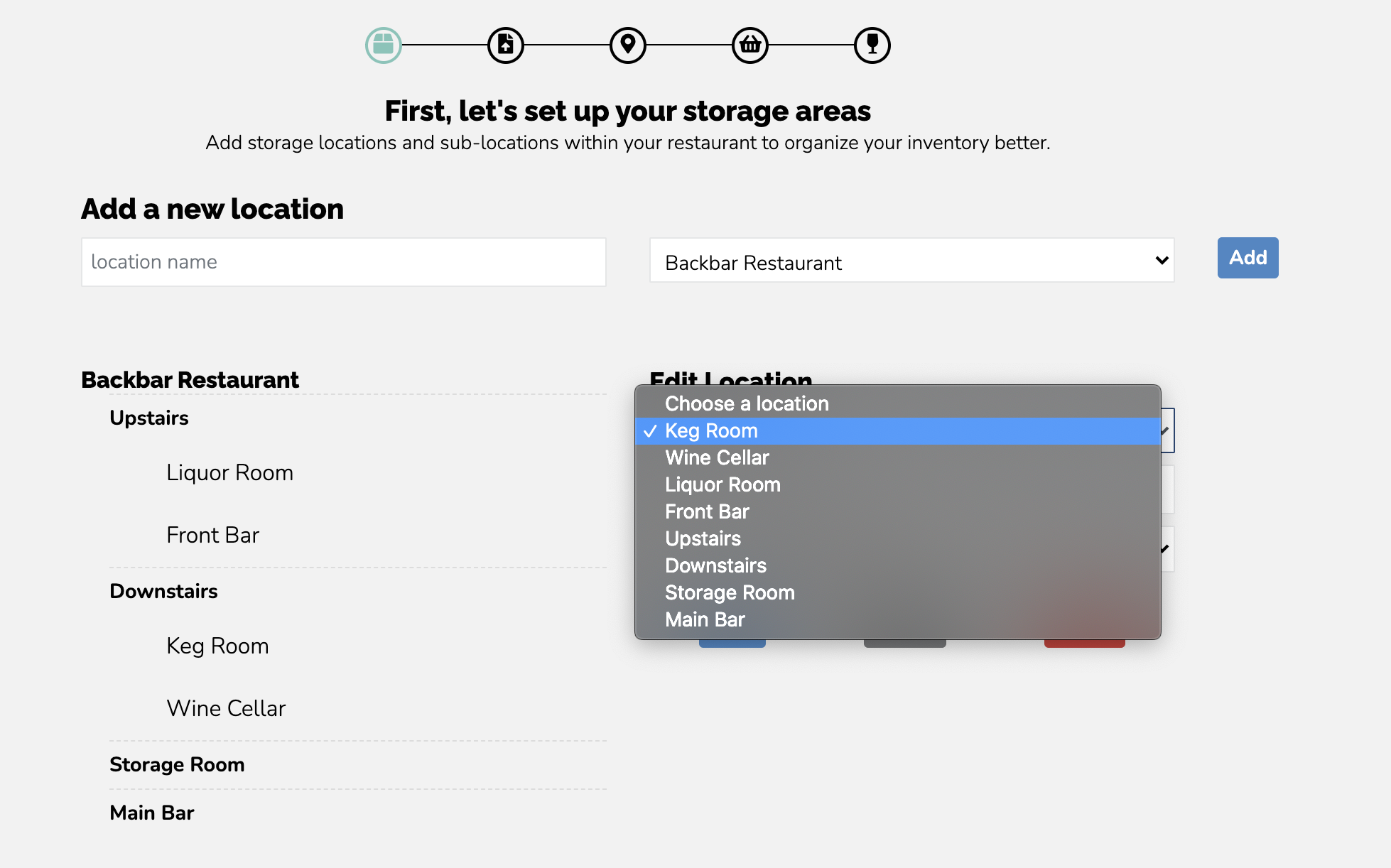Choose the 'Choose a location' placeholder option
Screen dimensions: 1391x868
tap(747, 403)
